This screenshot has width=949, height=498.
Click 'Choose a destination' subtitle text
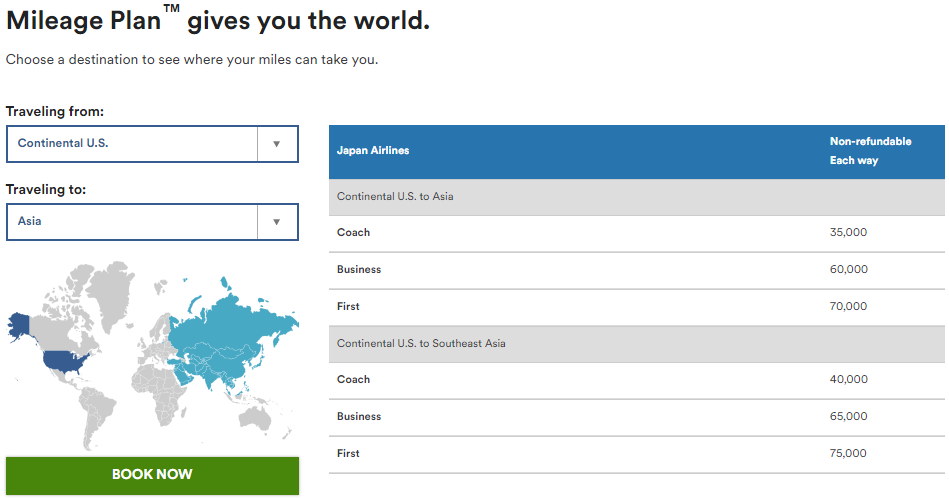(192, 60)
